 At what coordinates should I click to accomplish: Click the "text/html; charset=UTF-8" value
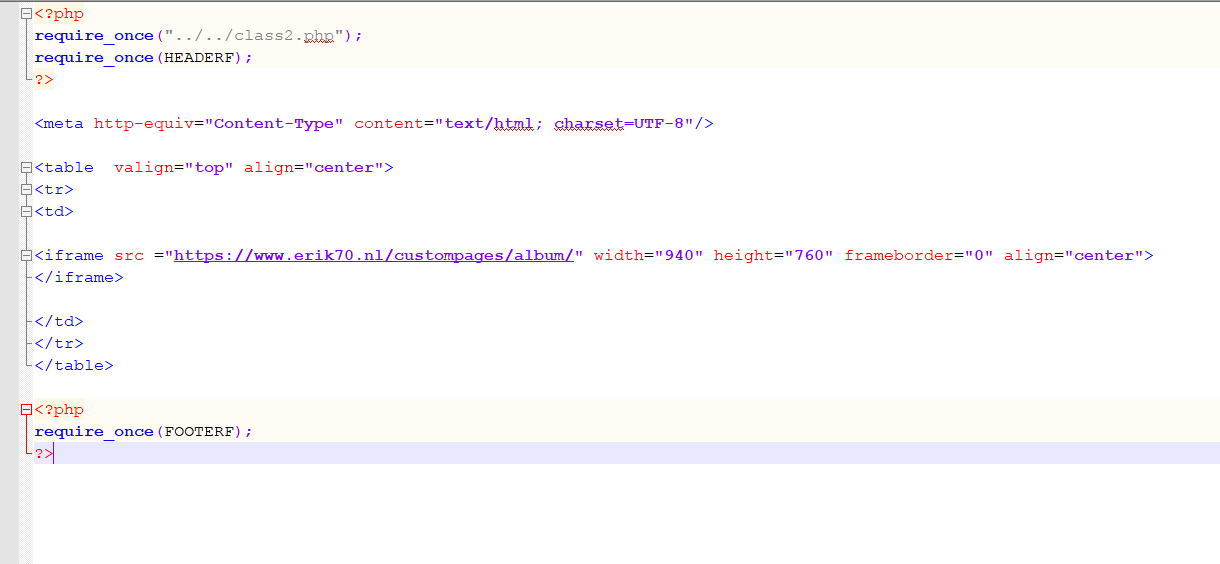coord(564,123)
